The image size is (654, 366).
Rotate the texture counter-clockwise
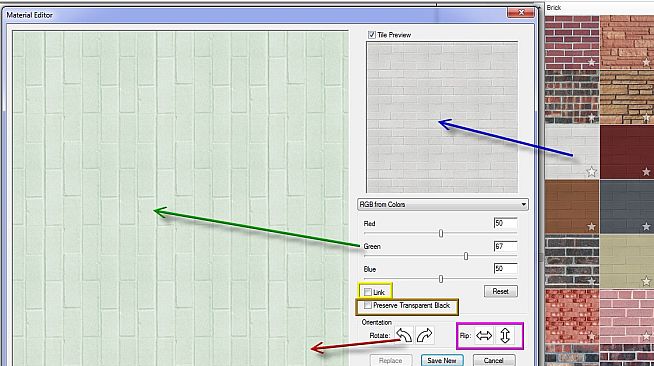[x=404, y=335]
